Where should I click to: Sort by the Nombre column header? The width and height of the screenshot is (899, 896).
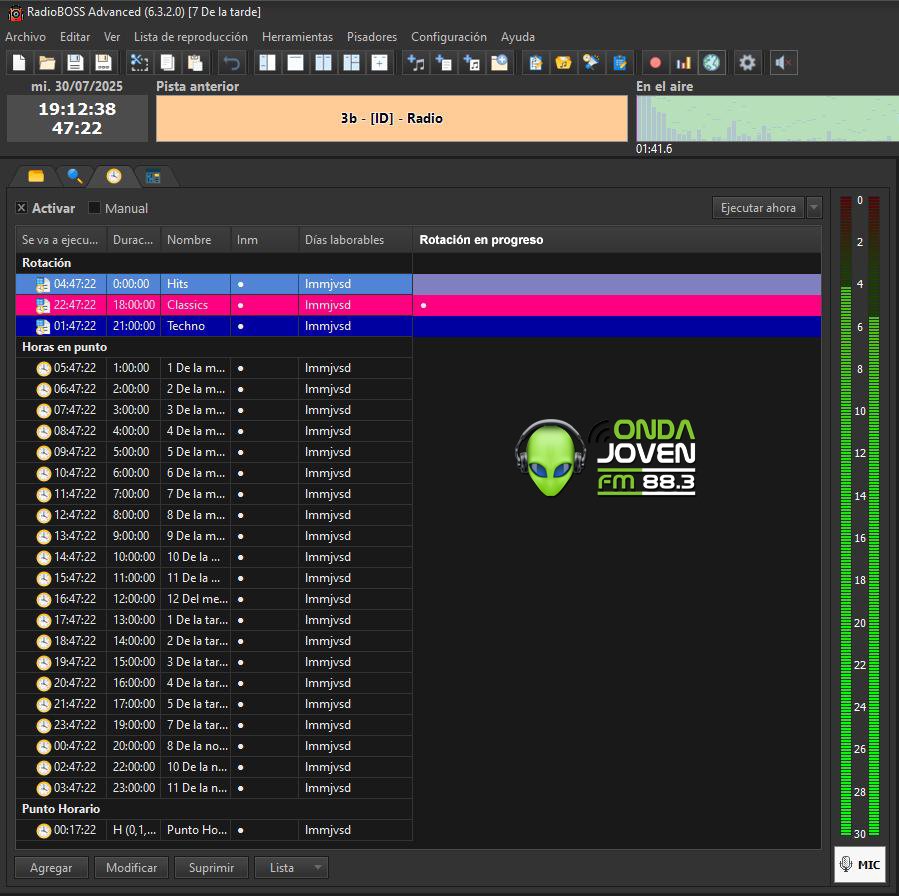coord(196,240)
